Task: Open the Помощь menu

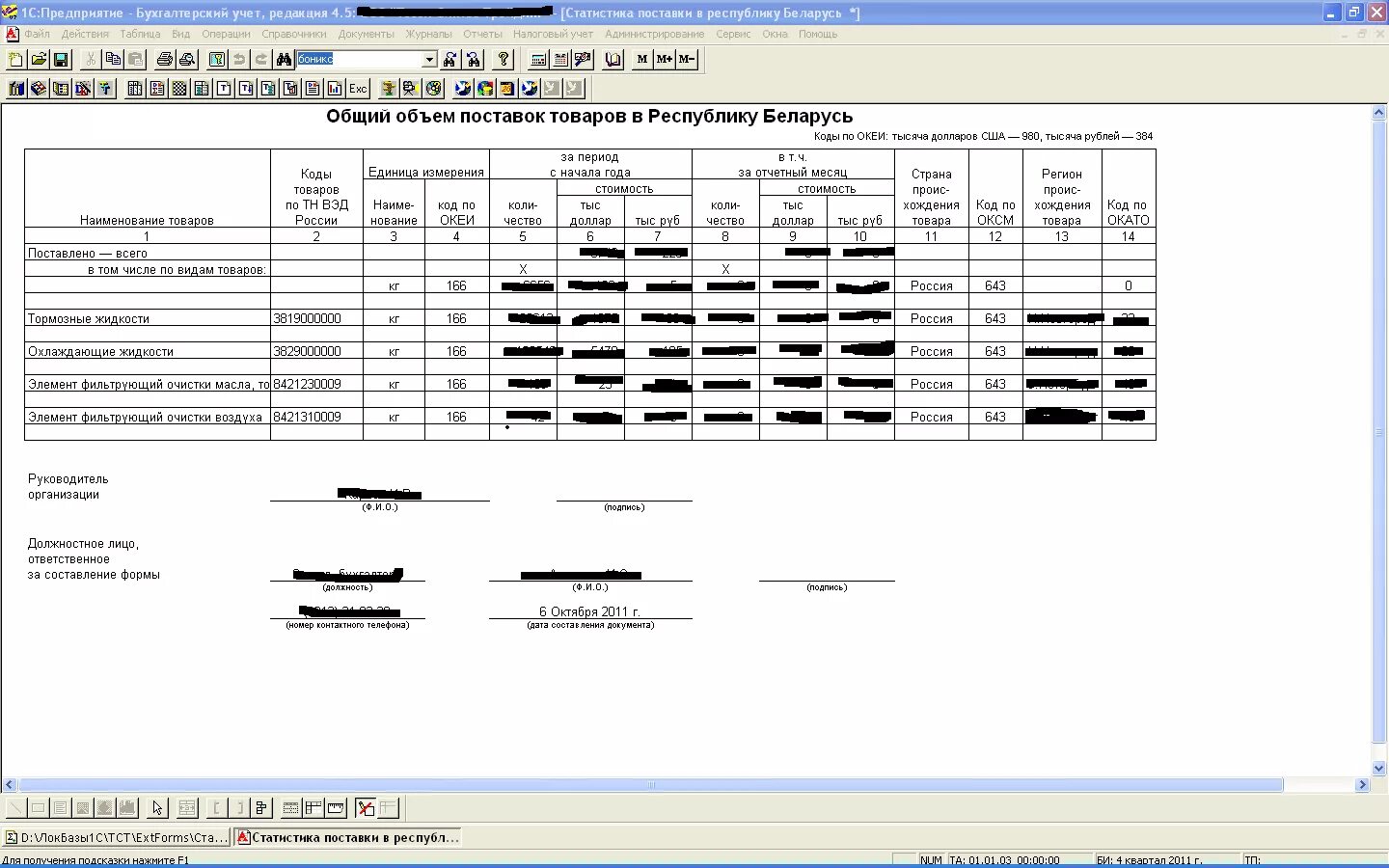Action: (x=817, y=34)
